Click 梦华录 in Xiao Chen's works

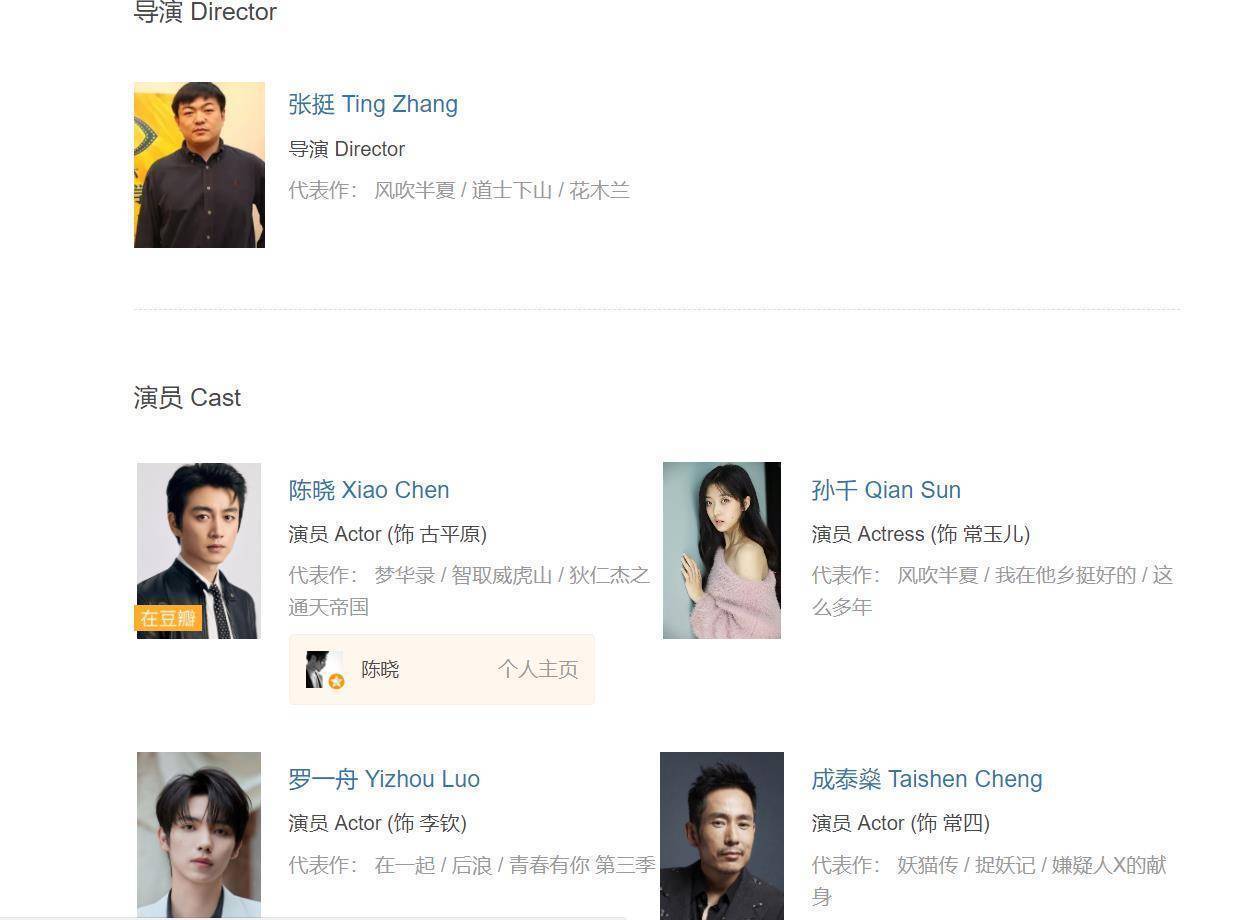(405, 575)
